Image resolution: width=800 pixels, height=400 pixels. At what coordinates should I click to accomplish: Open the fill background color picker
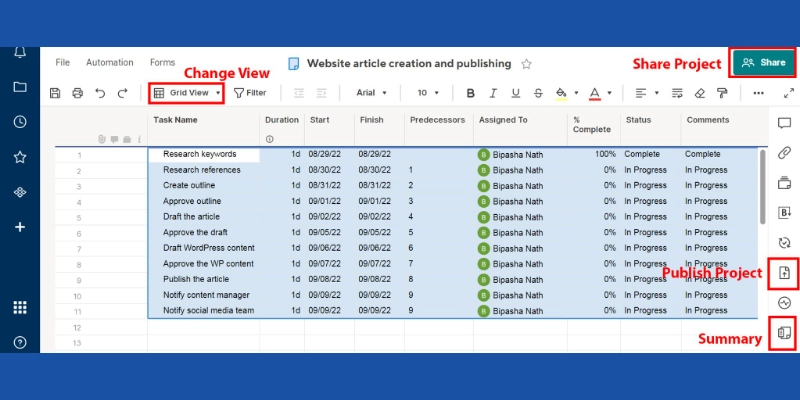click(x=565, y=93)
